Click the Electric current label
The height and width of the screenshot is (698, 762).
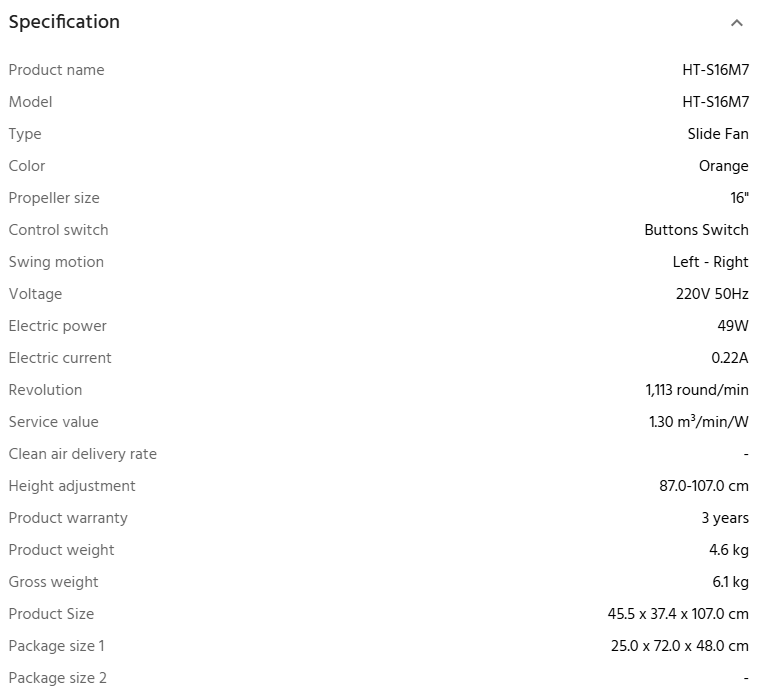click(x=60, y=358)
